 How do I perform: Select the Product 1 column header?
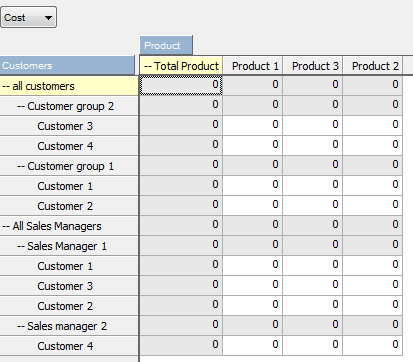253,66
